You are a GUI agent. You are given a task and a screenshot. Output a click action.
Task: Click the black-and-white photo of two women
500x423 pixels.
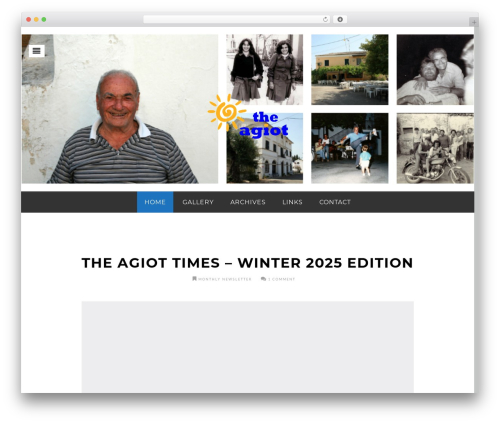tap(265, 69)
